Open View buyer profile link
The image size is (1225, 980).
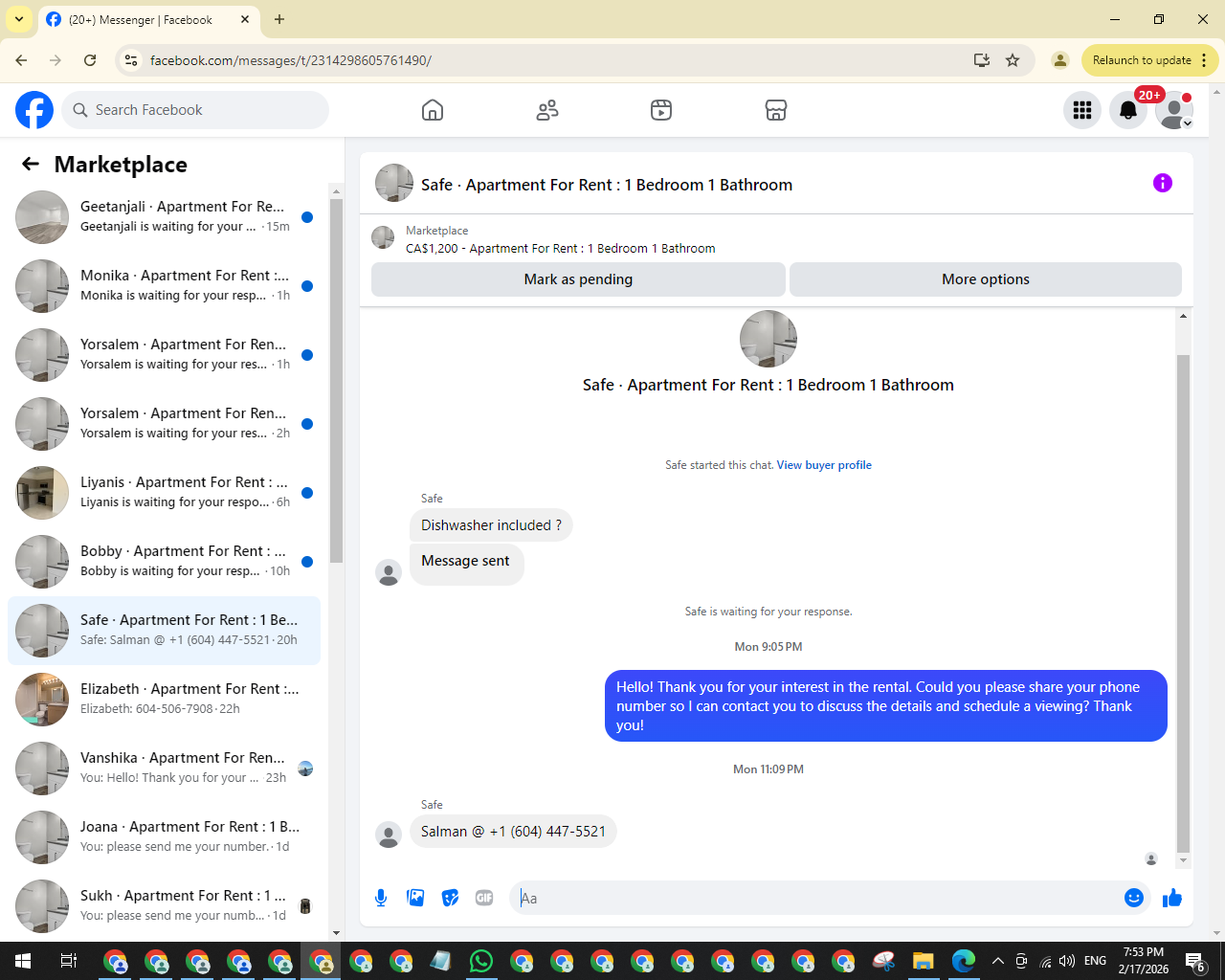[824, 465]
